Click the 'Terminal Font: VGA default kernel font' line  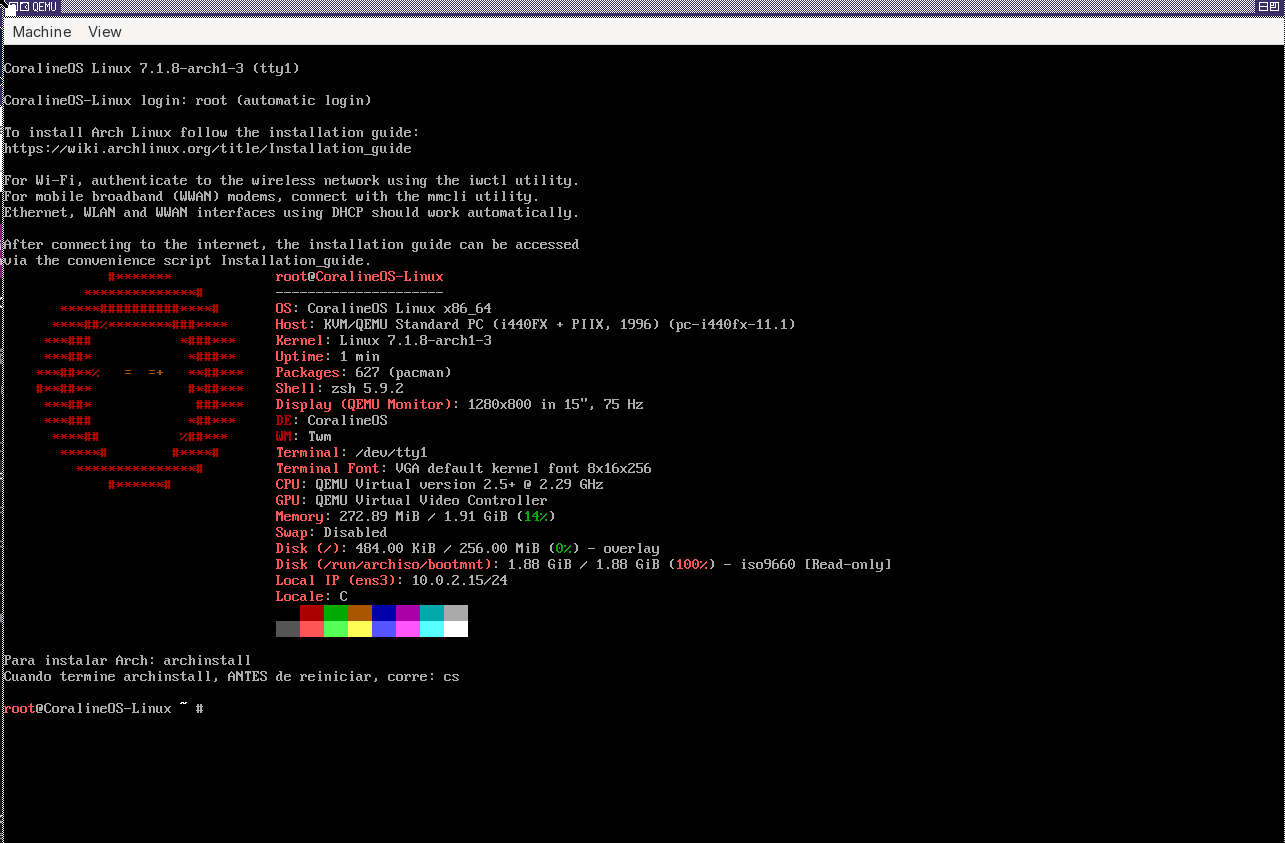[x=464, y=468]
